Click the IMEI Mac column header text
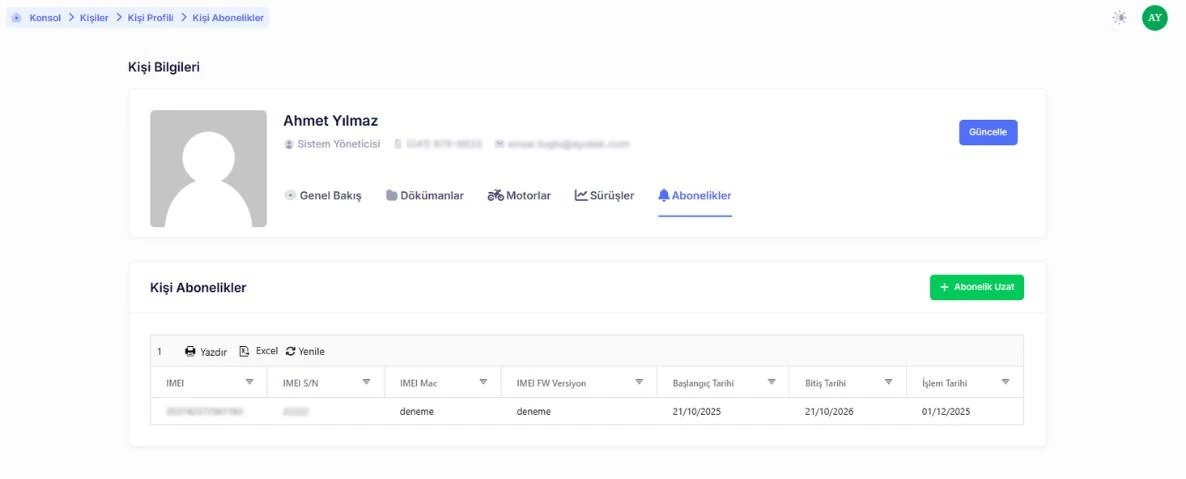This screenshot has width=1186, height=479. tap(418, 383)
